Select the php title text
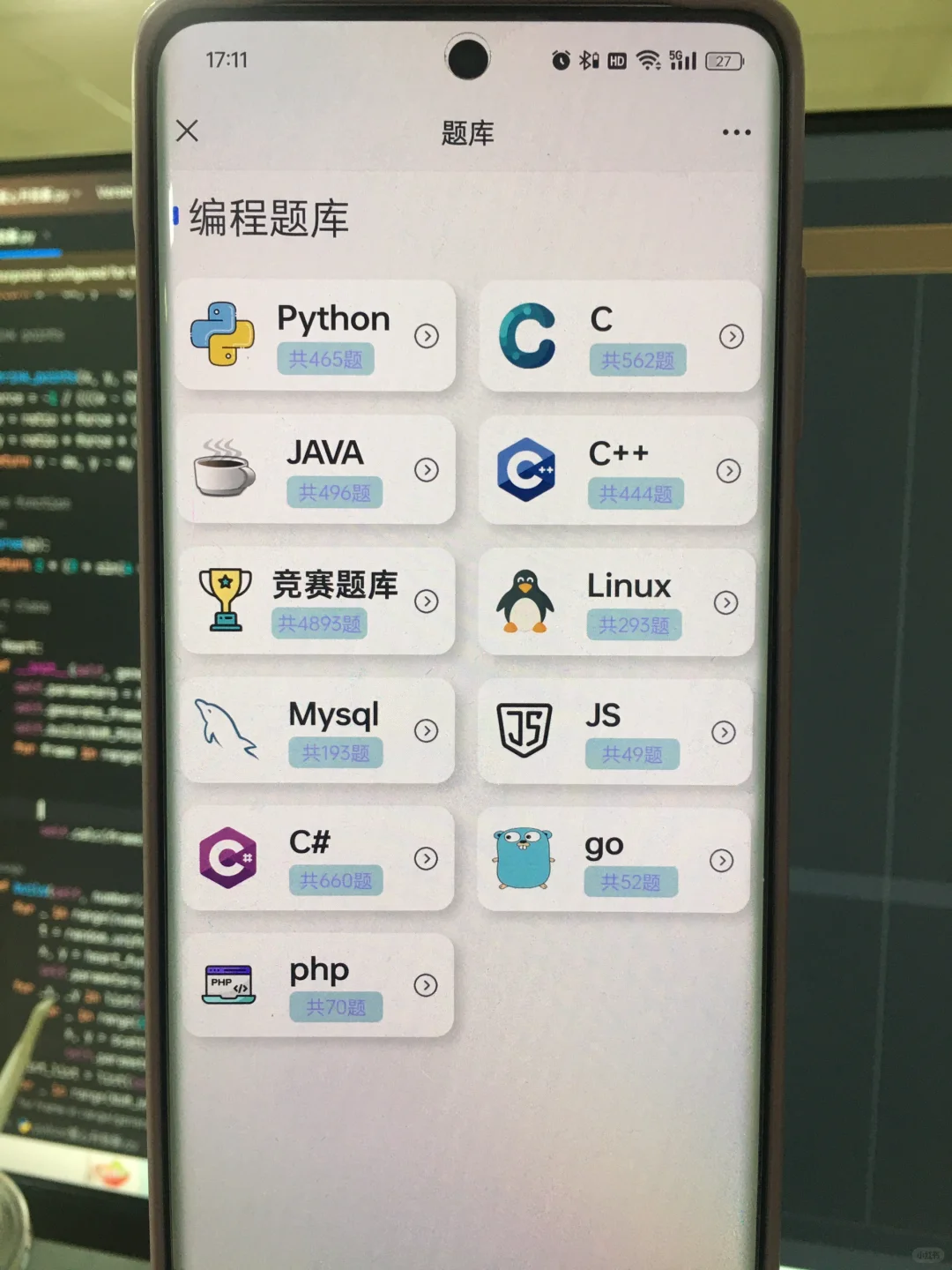952x1270 pixels. coord(319,971)
